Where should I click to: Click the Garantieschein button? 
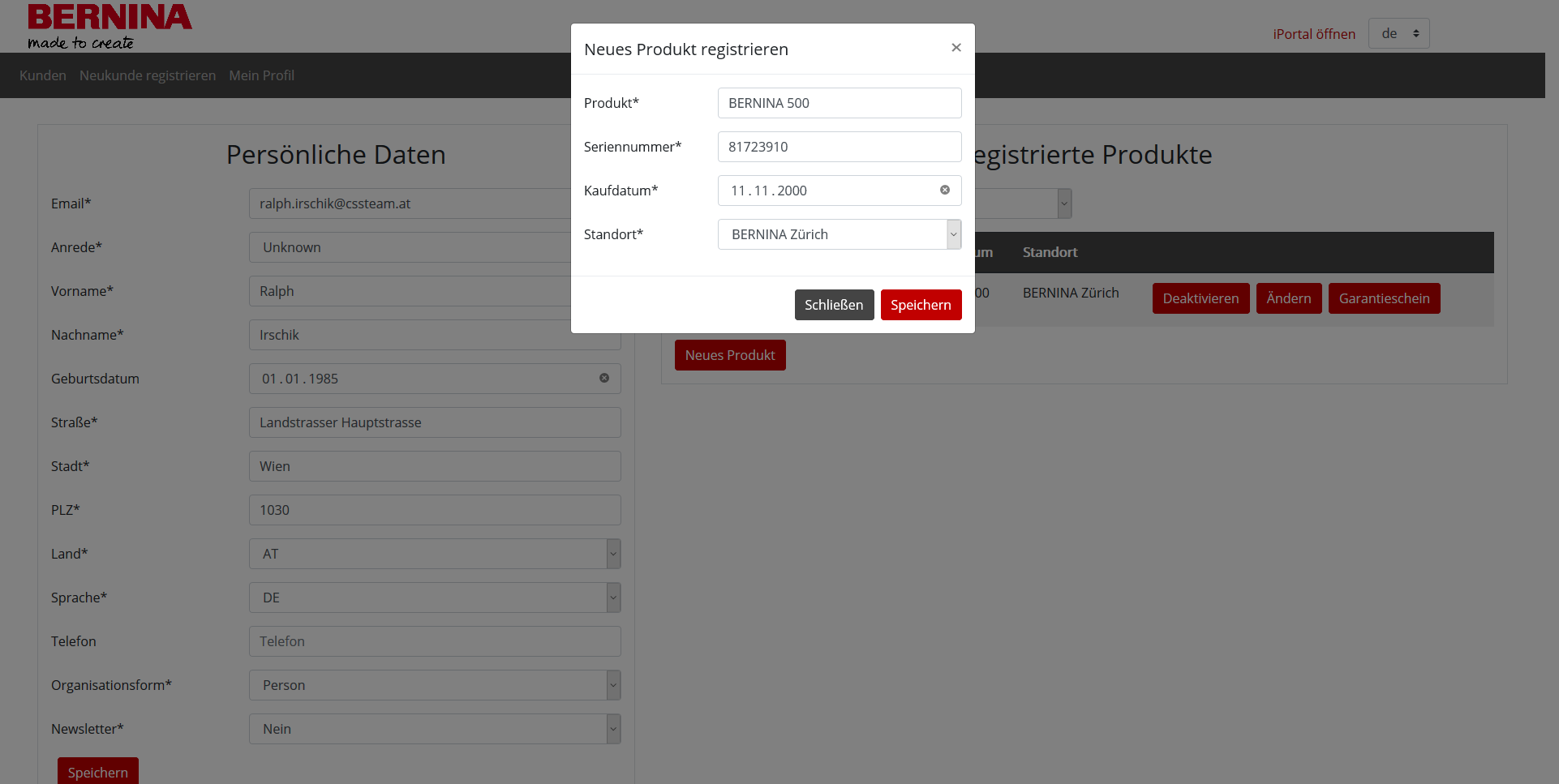[1384, 298]
